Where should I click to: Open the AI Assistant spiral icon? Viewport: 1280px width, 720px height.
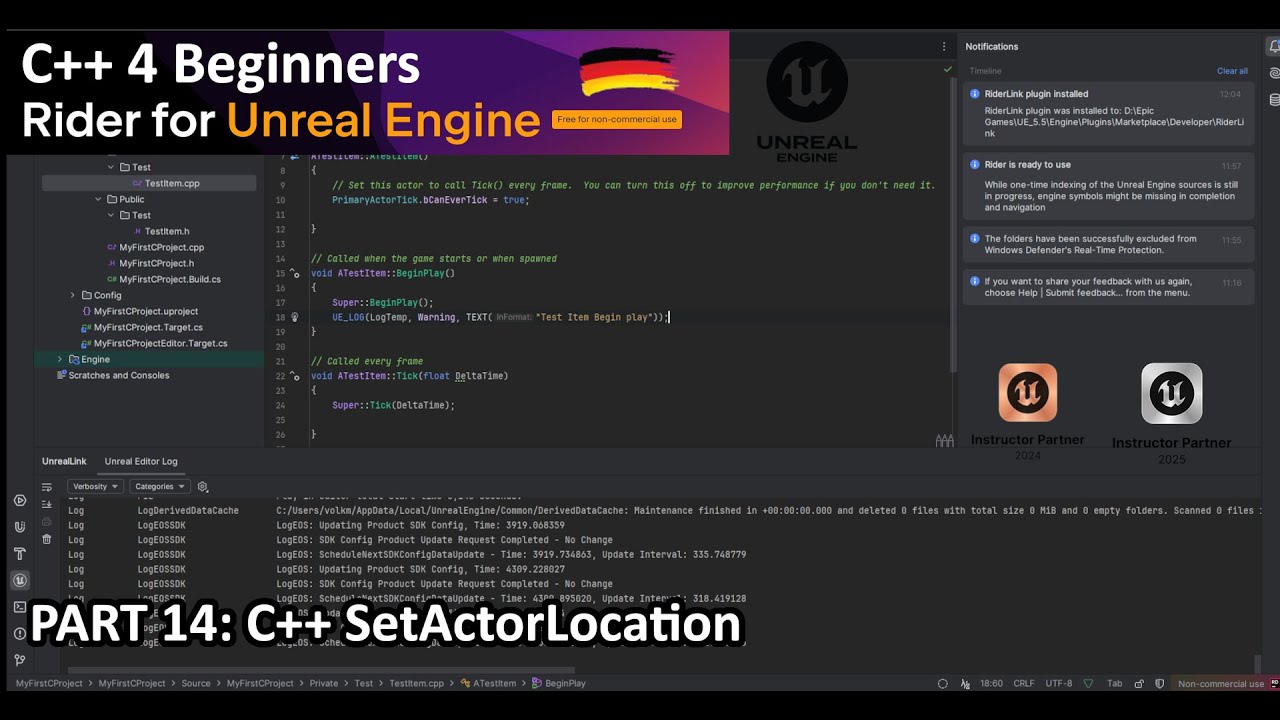[x=1274, y=73]
